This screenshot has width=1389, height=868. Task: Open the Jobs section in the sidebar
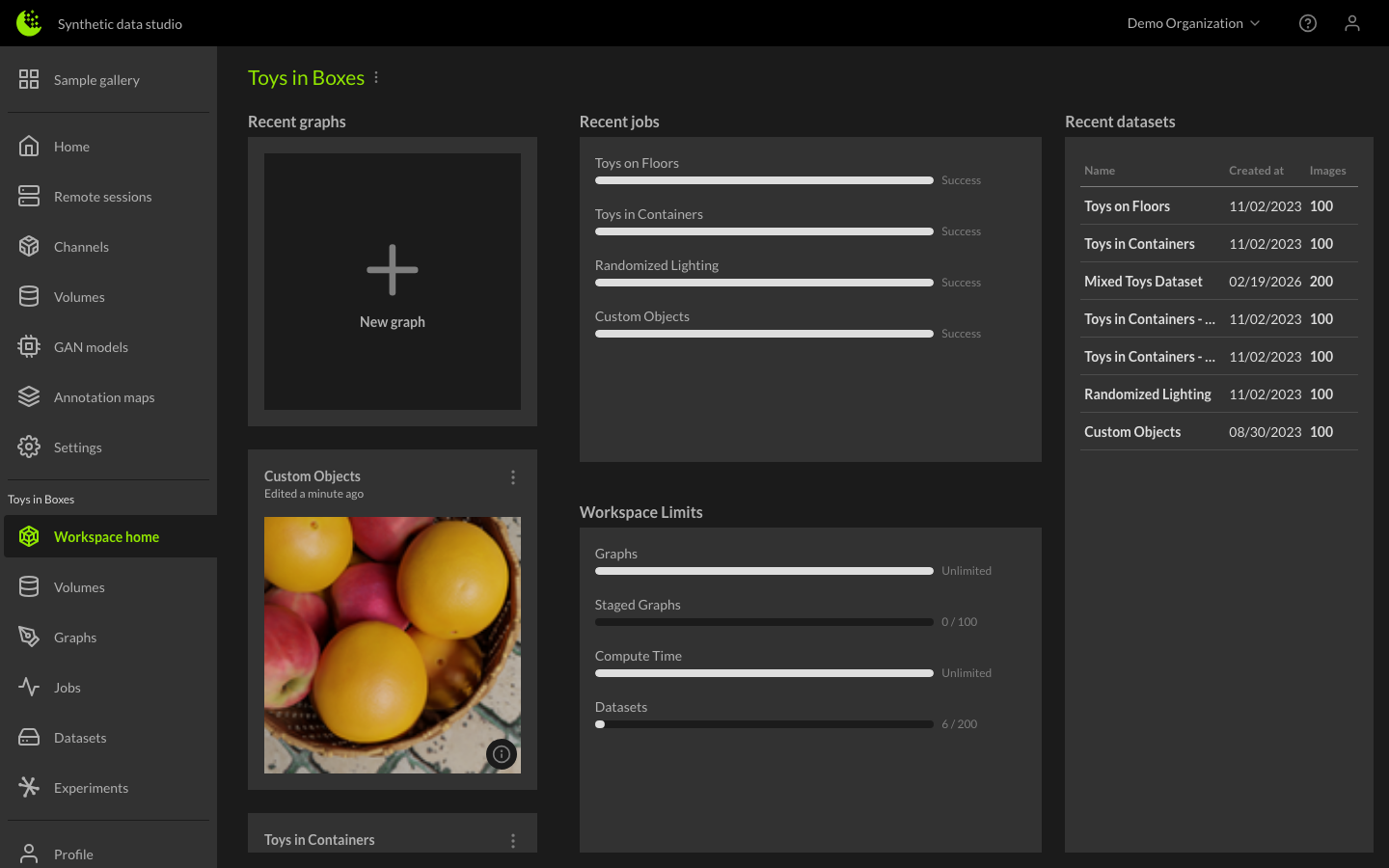pos(68,688)
